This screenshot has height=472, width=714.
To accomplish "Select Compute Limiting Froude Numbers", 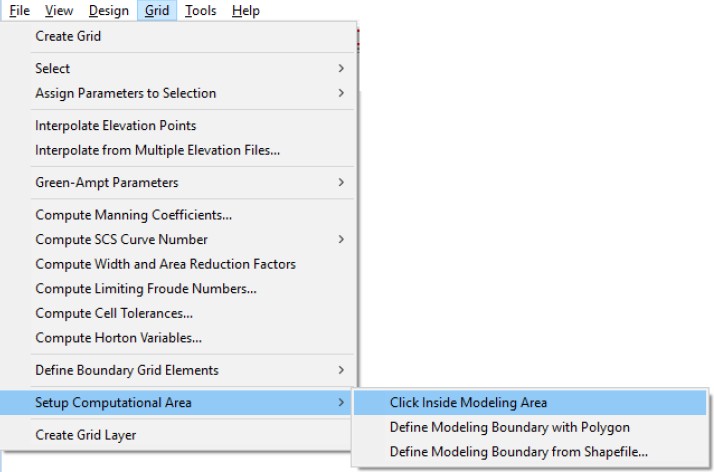I will coord(145,289).
